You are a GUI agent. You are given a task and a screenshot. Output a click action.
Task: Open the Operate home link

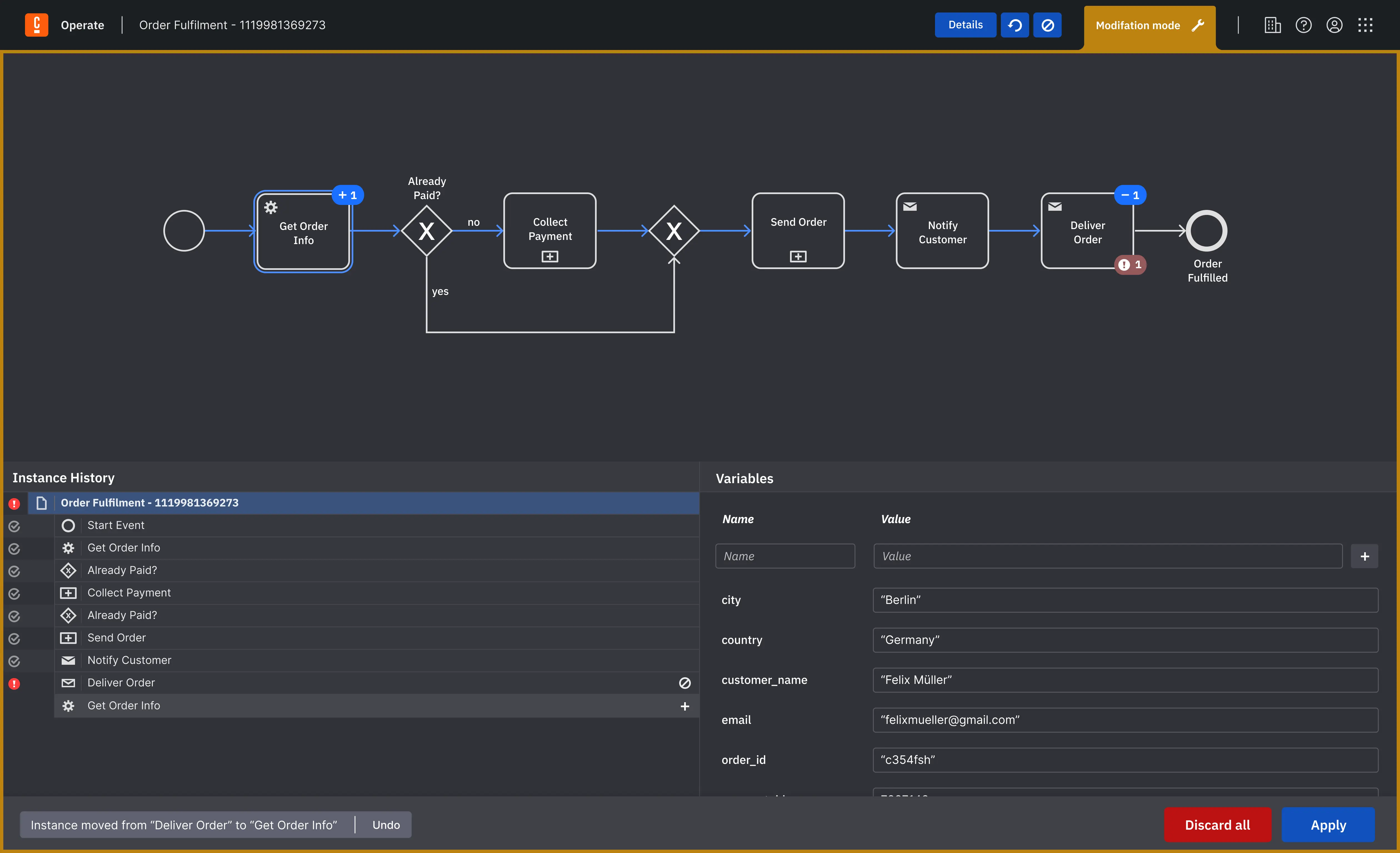(82, 25)
